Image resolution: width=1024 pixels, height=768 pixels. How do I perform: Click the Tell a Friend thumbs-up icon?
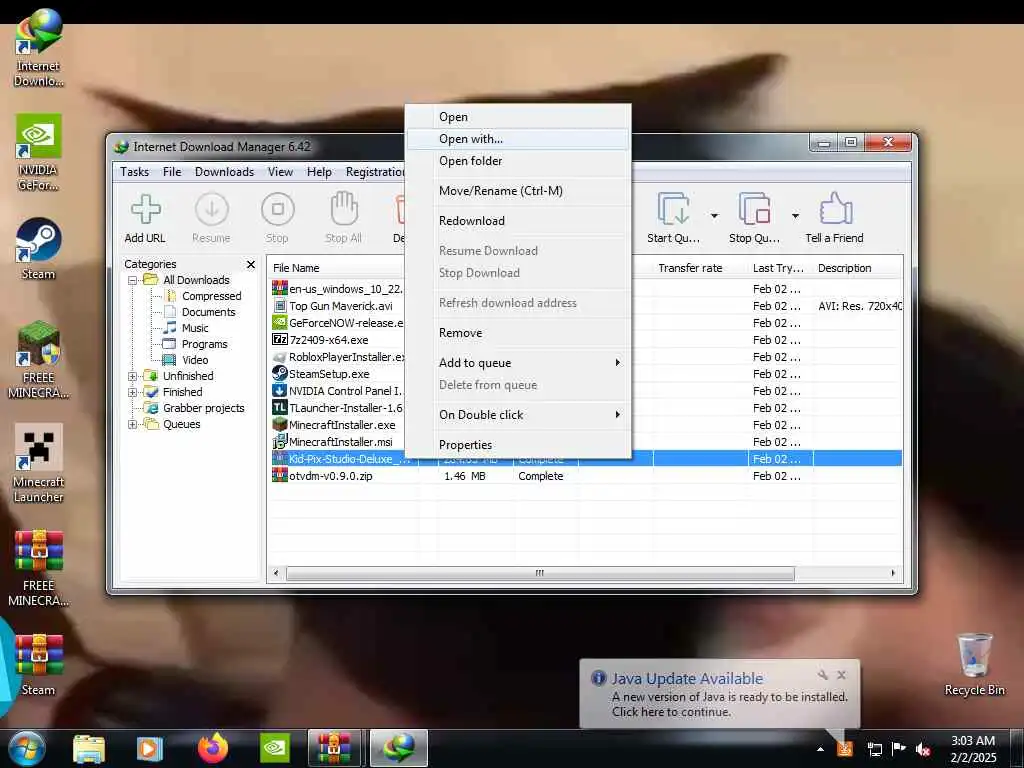(x=835, y=209)
